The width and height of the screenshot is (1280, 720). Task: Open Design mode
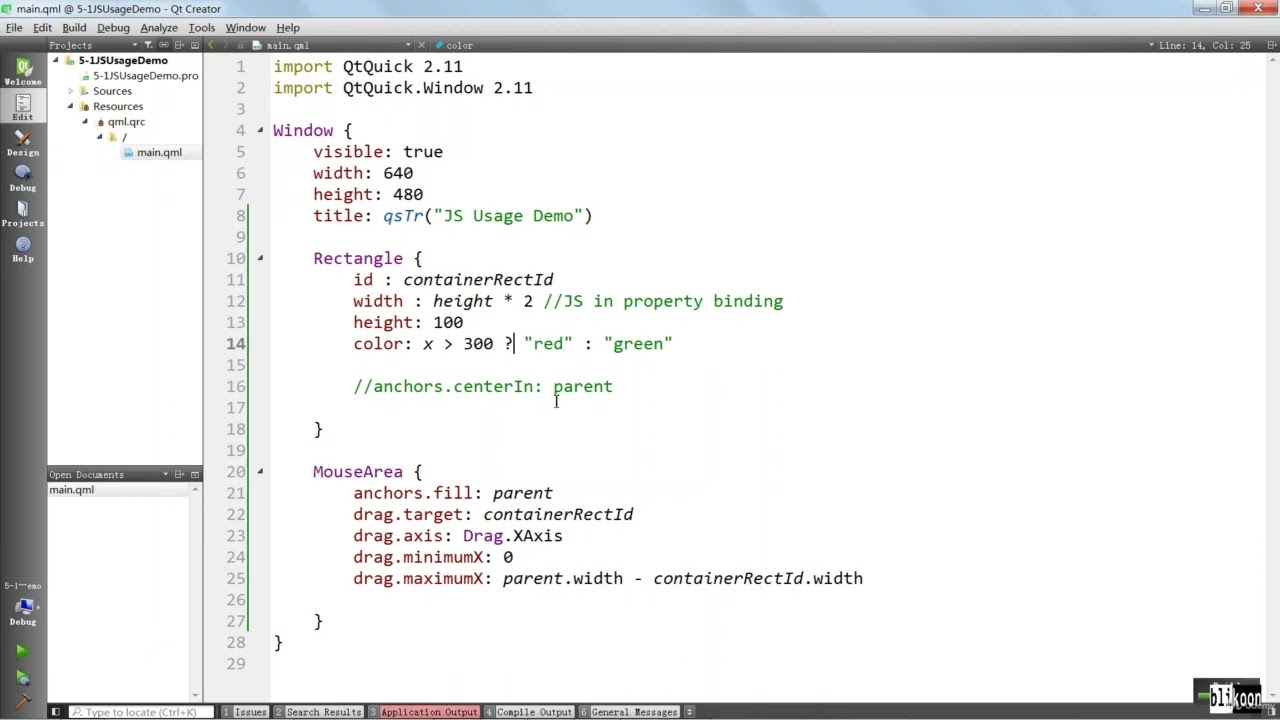[x=23, y=143]
